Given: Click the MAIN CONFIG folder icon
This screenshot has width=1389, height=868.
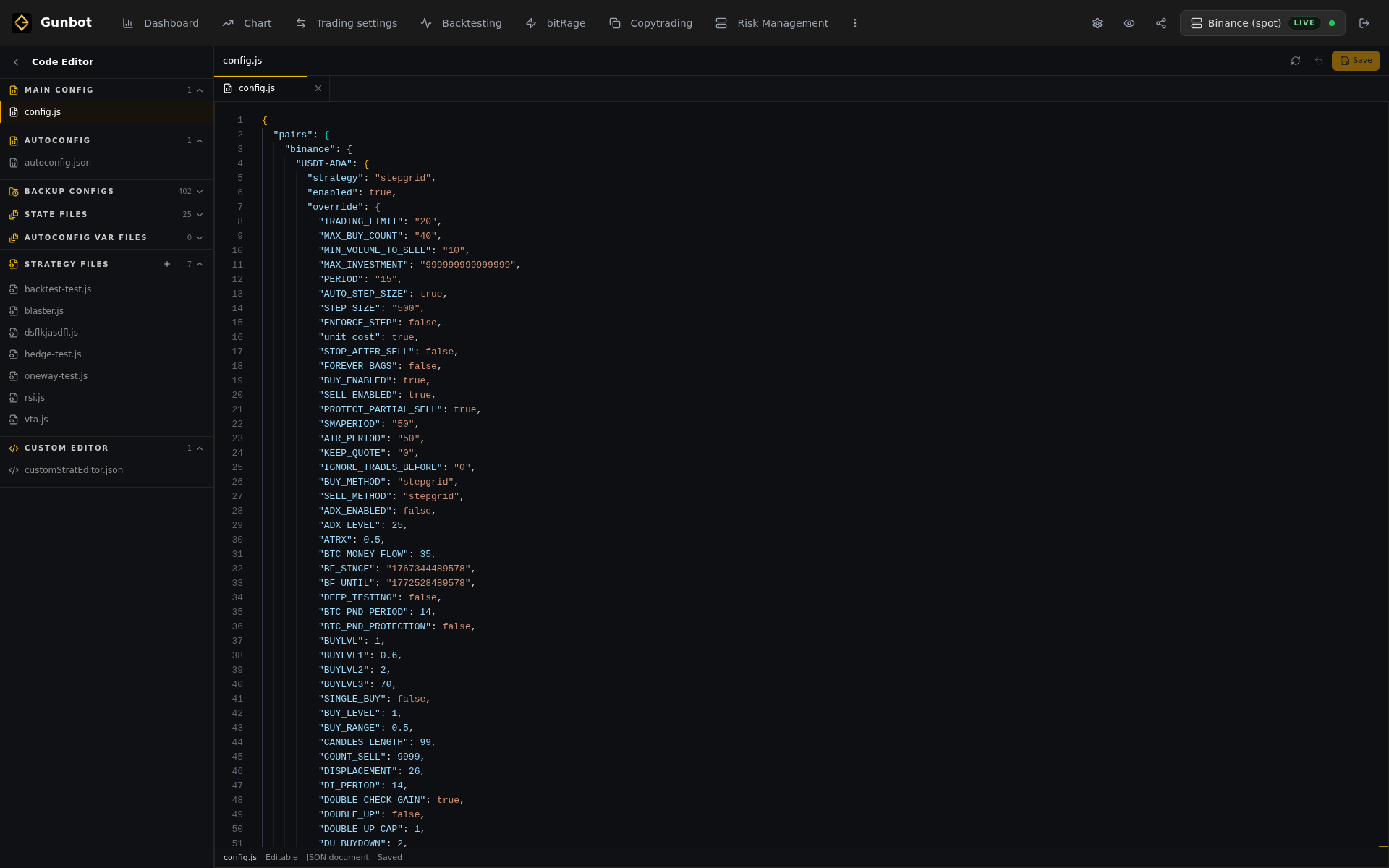Looking at the screenshot, I should (x=14, y=90).
